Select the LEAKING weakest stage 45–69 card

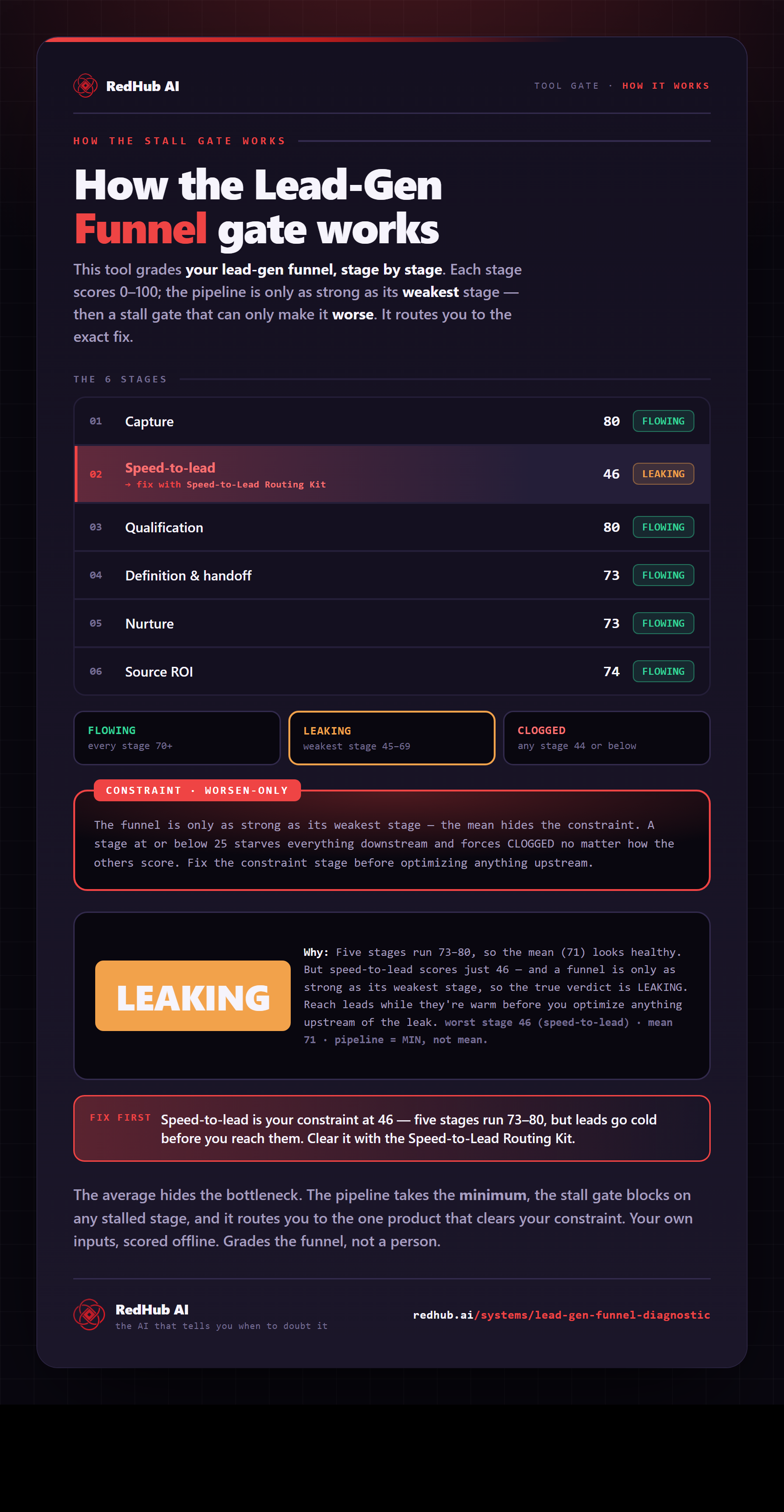392,738
